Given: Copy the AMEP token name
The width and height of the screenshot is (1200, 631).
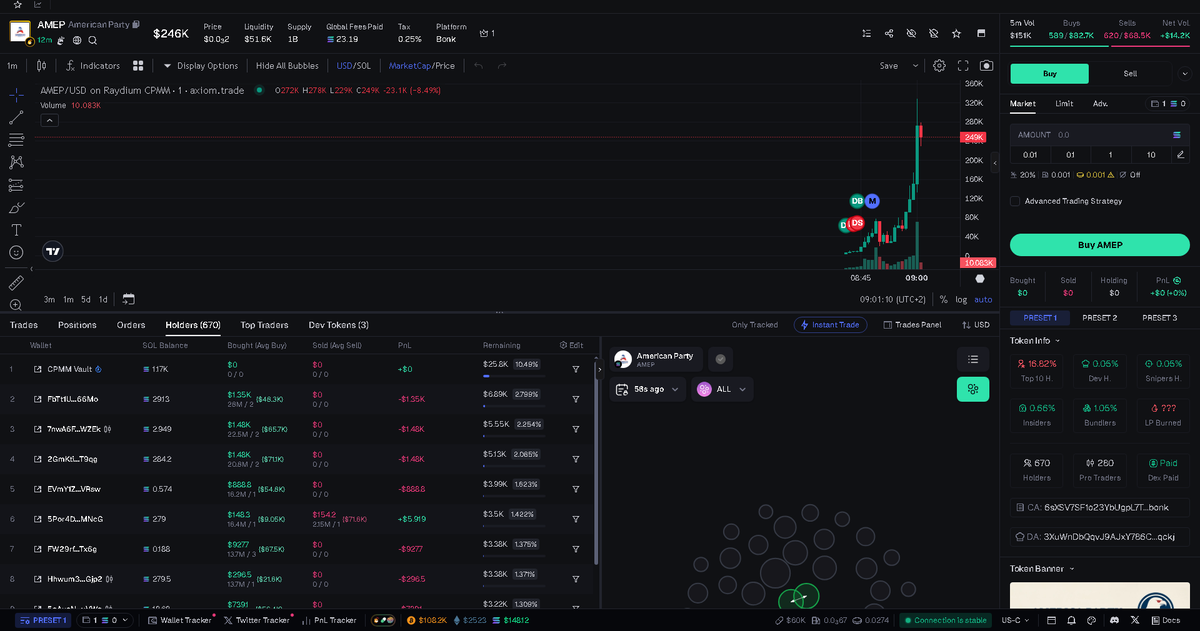Looking at the screenshot, I should (x=136, y=24).
